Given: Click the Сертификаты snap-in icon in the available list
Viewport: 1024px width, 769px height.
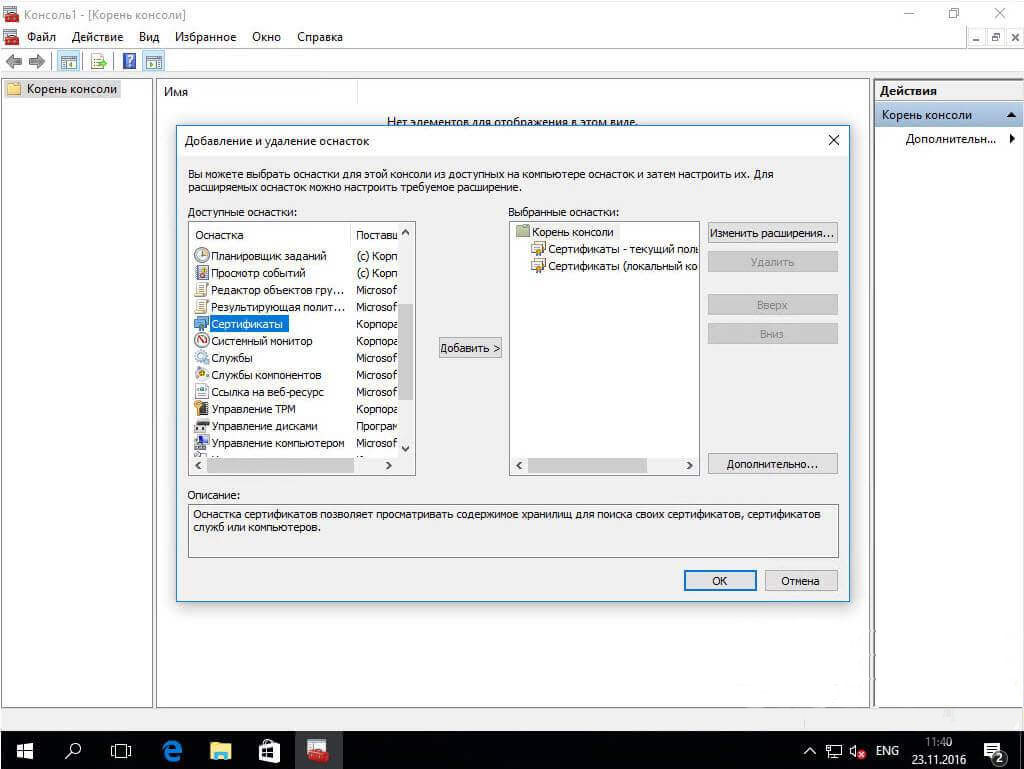Looking at the screenshot, I should pyautogui.click(x=202, y=323).
